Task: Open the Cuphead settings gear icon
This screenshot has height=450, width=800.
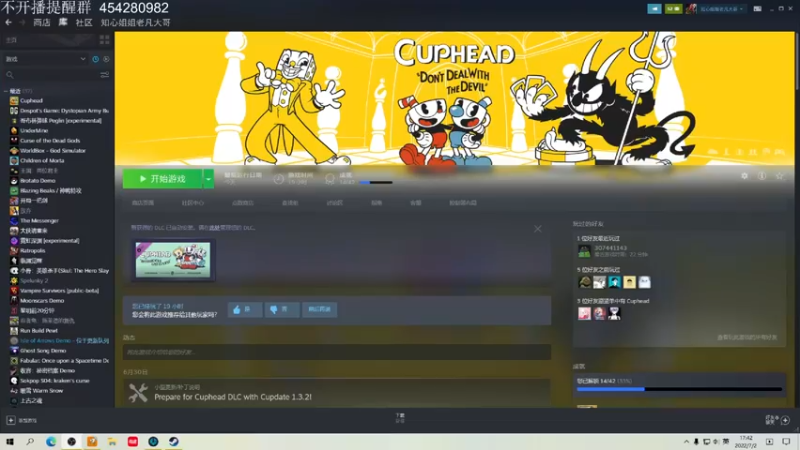Action: click(744, 176)
